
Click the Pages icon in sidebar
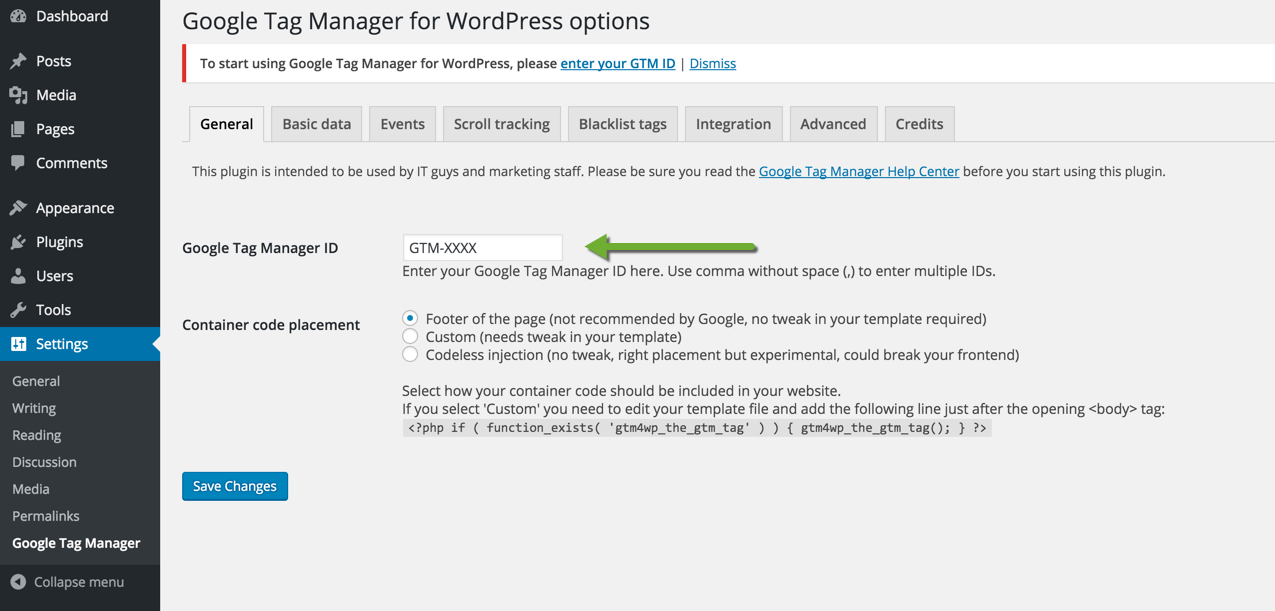pyautogui.click(x=18, y=129)
